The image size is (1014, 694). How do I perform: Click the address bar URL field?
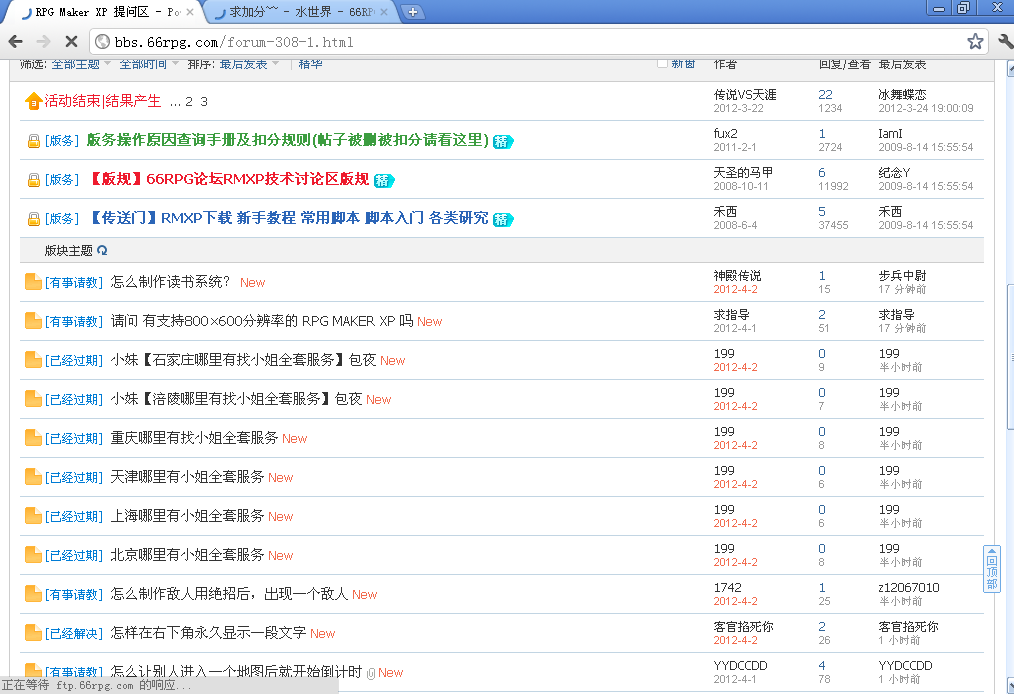pyautogui.click(x=537, y=42)
